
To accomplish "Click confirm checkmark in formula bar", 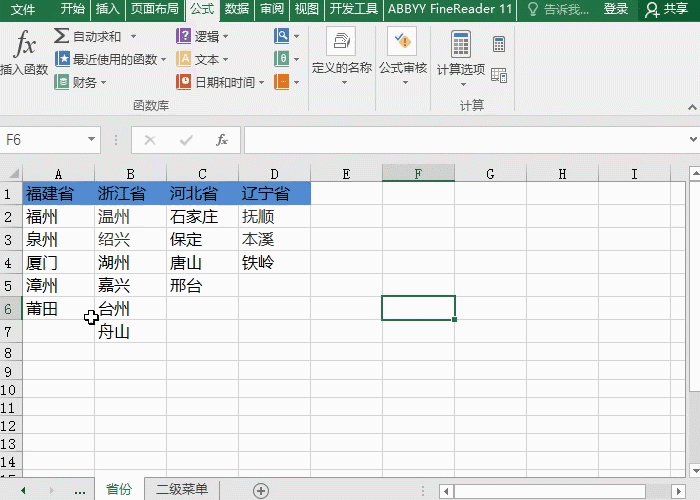I will click(186, 140).
